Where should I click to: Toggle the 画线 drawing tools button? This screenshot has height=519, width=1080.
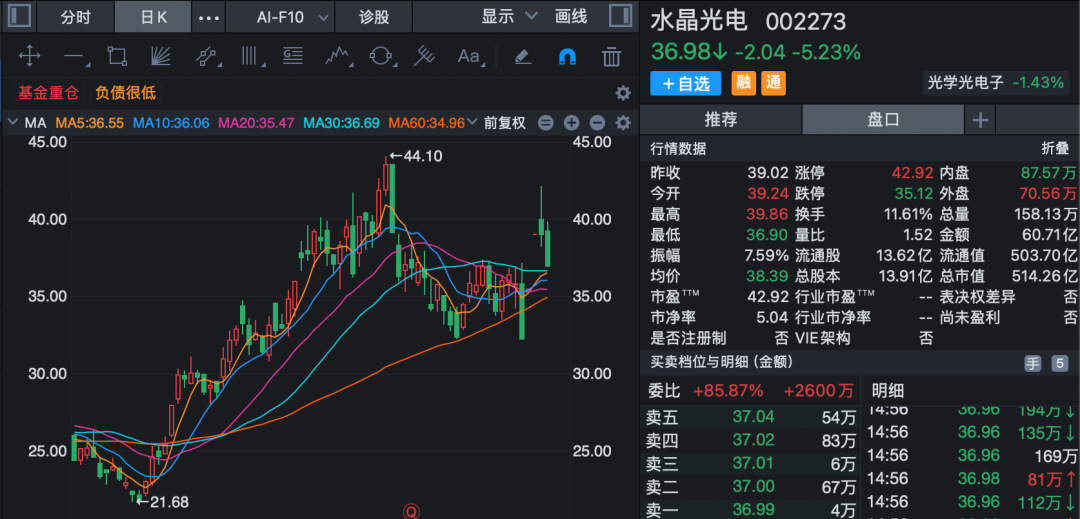pos(571,17)
